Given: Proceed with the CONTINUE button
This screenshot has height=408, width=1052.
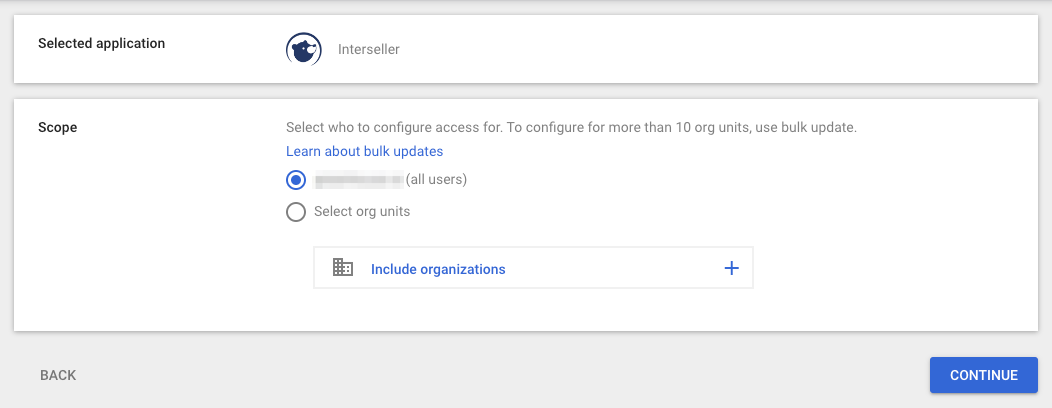Looking at the screenshot, I should pos(984,375).
